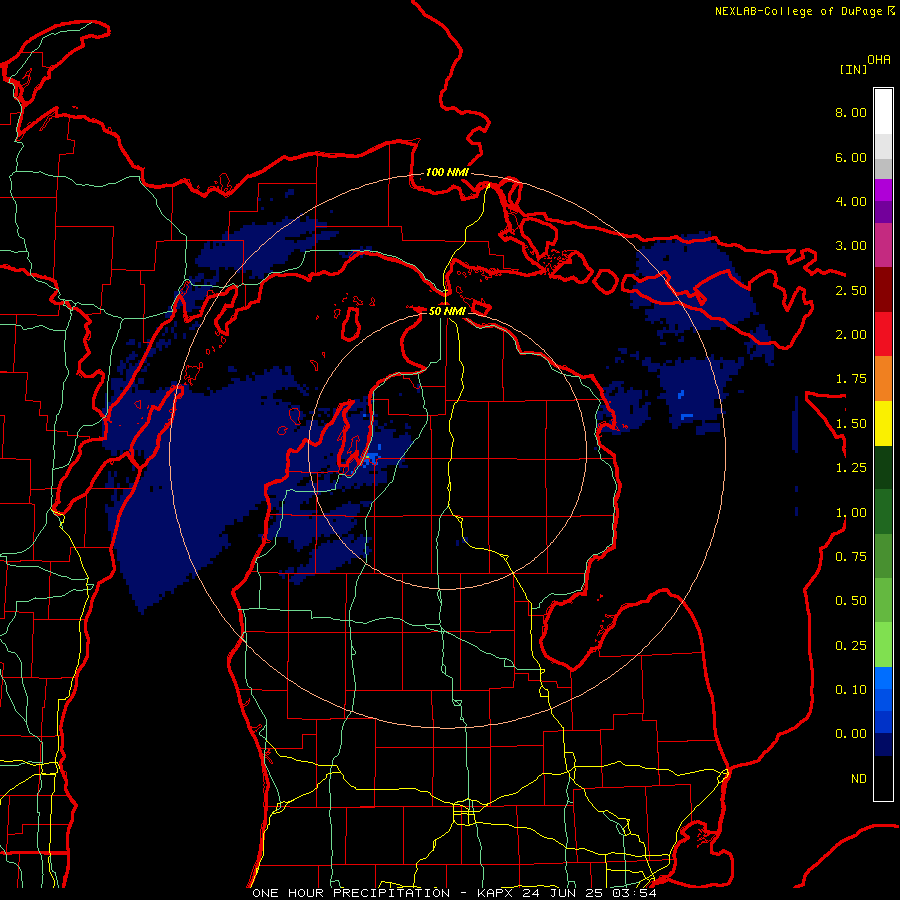Select the 1.25 legend value
Screen dimensions: 900x900
(x=851, y=468)
